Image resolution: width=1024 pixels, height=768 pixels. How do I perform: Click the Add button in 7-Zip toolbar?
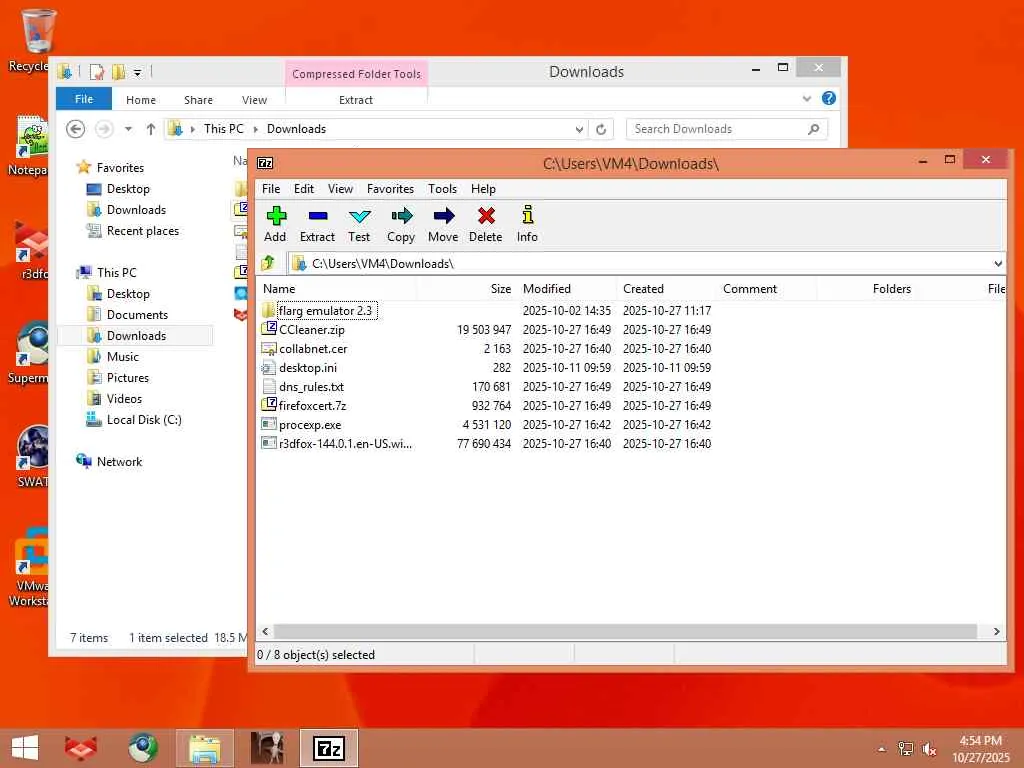276,224
